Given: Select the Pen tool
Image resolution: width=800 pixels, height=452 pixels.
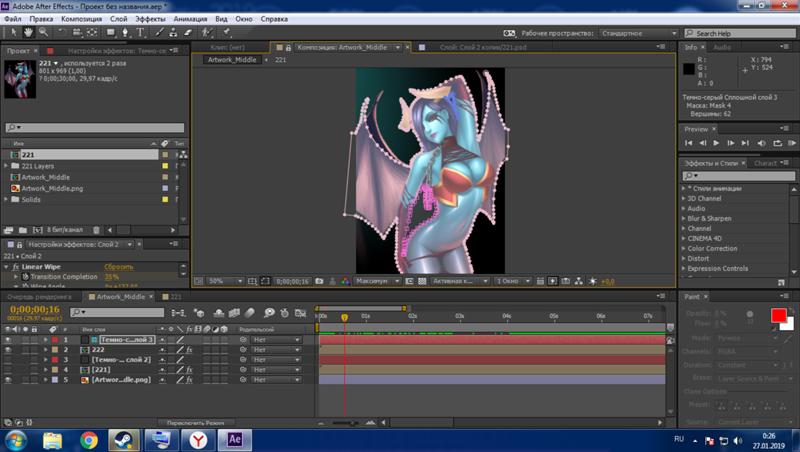Looking at the screenshot, I should coord(126,32).
